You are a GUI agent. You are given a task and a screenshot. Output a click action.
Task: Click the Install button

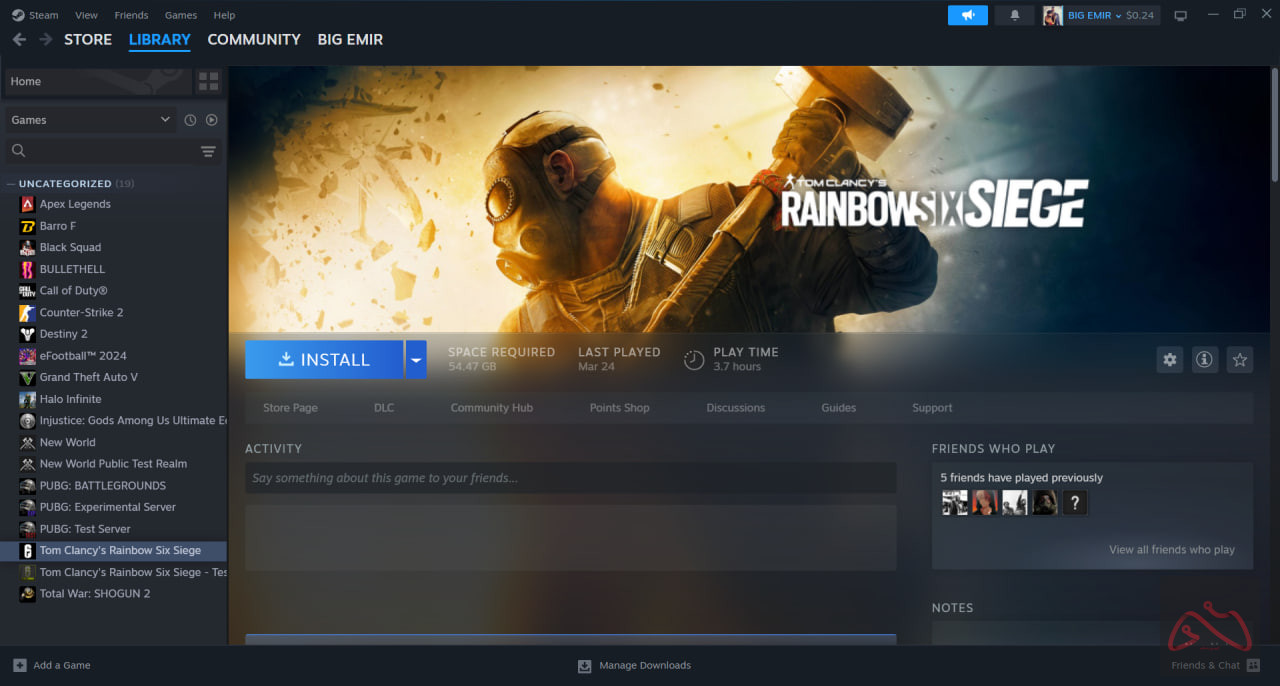(x=324, y=359)
